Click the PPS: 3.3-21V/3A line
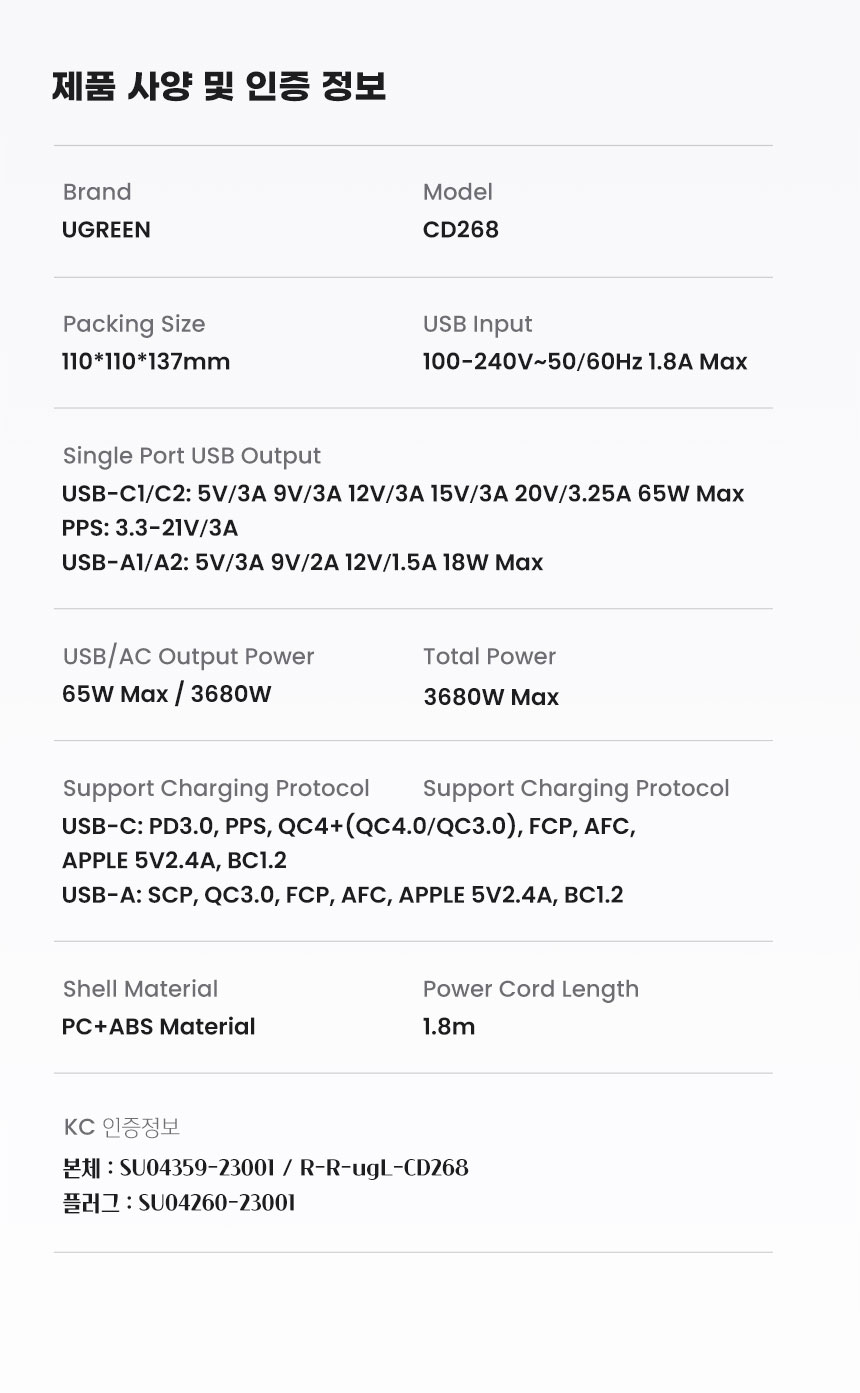Screen dimensions: 860x1393 click(x=149, y=528)
